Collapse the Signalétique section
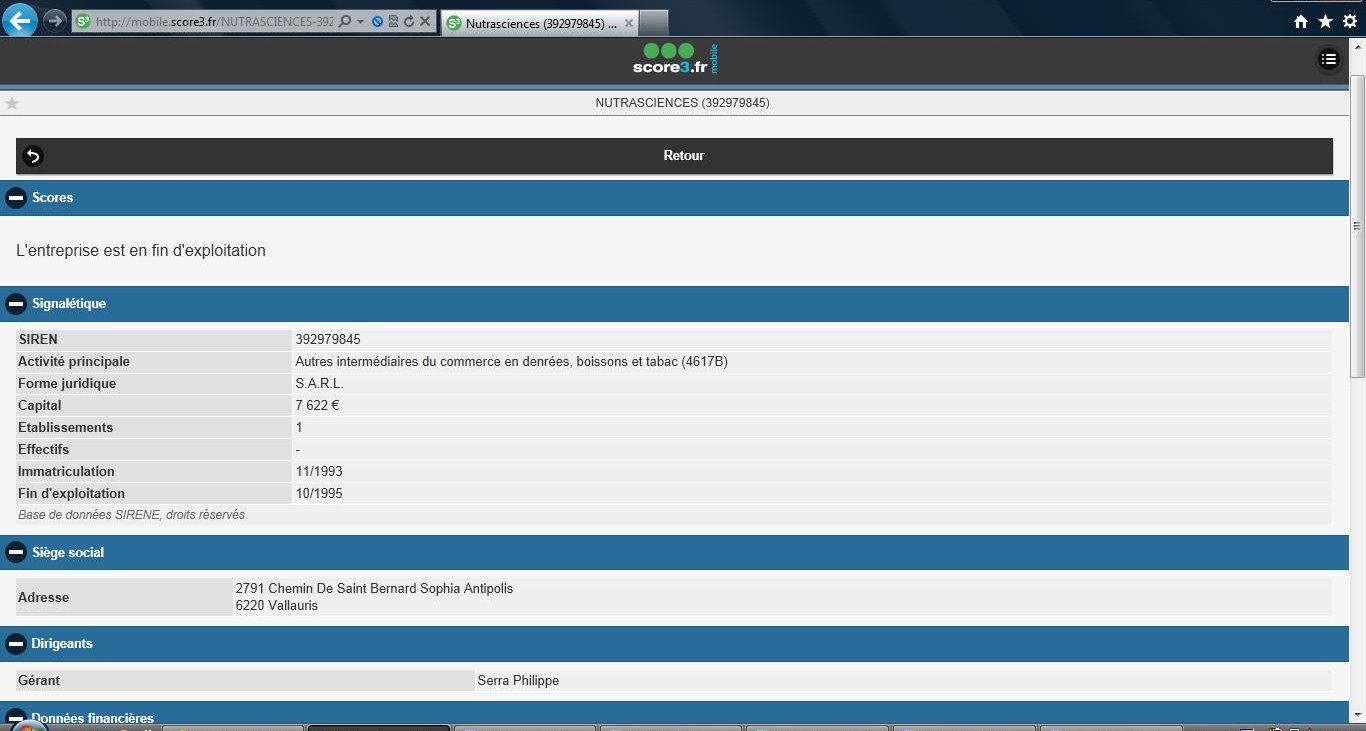Image resolution: width=1366 pixels, height=731 pixels. click(x=16, y=304)
